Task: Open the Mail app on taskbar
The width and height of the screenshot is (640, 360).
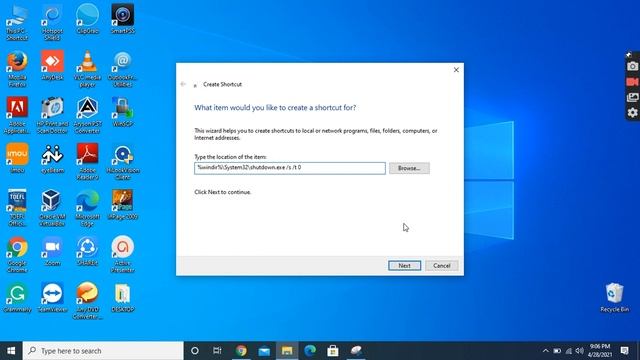Action: pos(264,351)
